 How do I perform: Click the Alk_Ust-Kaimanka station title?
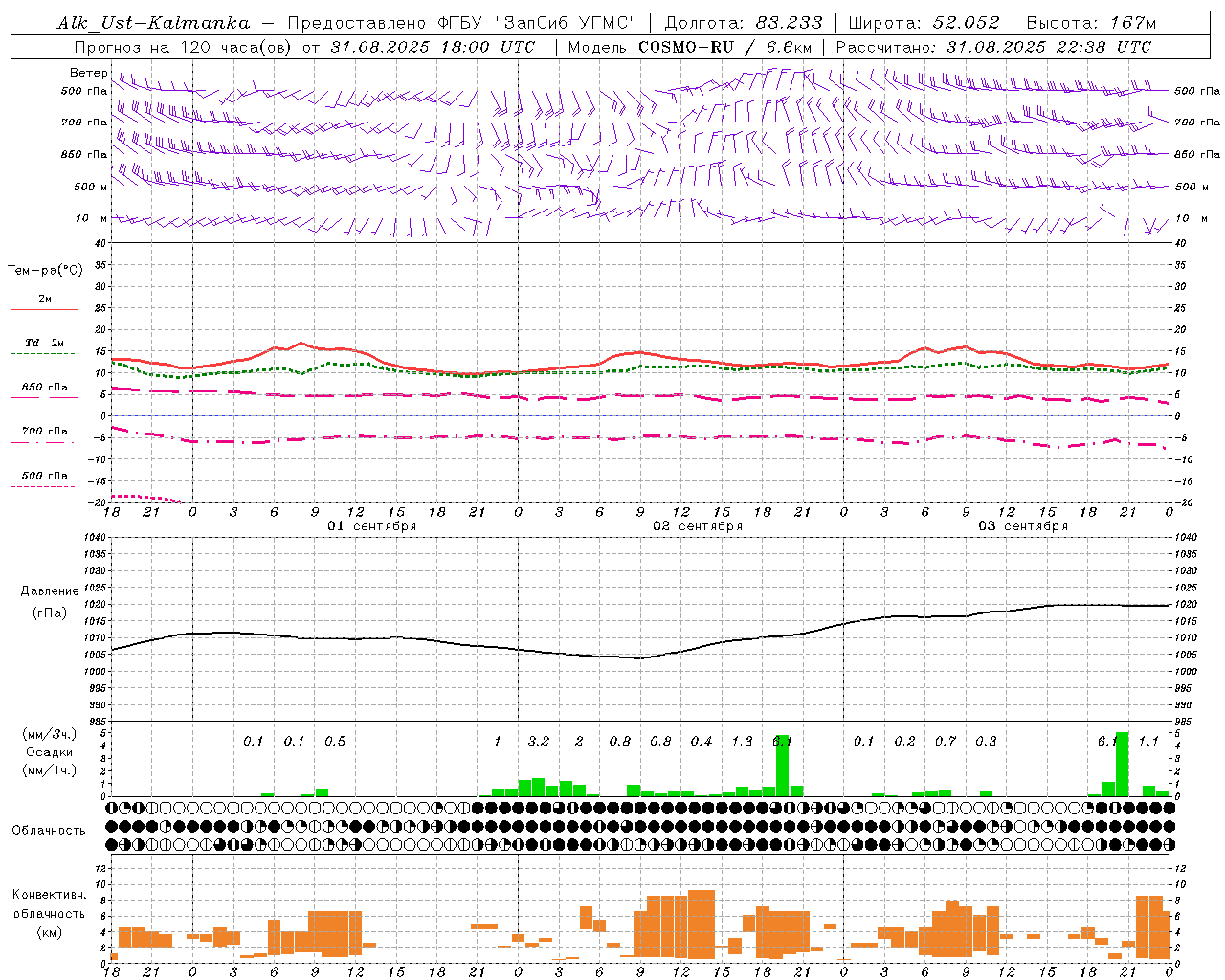153,23
